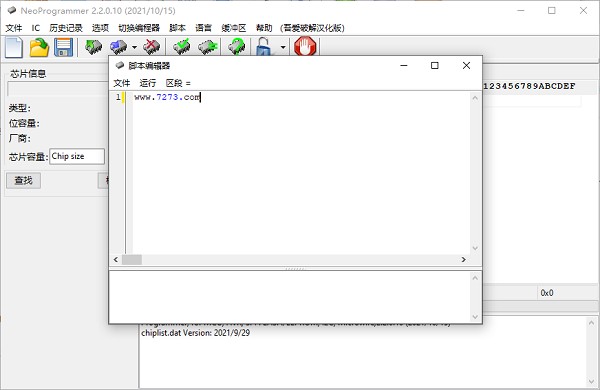600x390 pixels.
Task: Open 文件 menu in script editor
Action: 122,83
